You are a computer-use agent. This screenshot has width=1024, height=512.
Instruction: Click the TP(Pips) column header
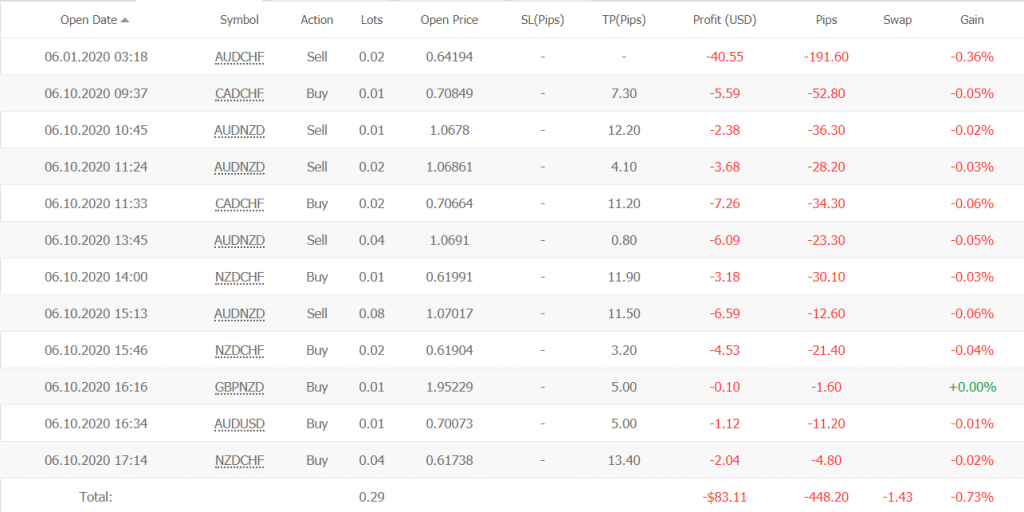point(624,20)
